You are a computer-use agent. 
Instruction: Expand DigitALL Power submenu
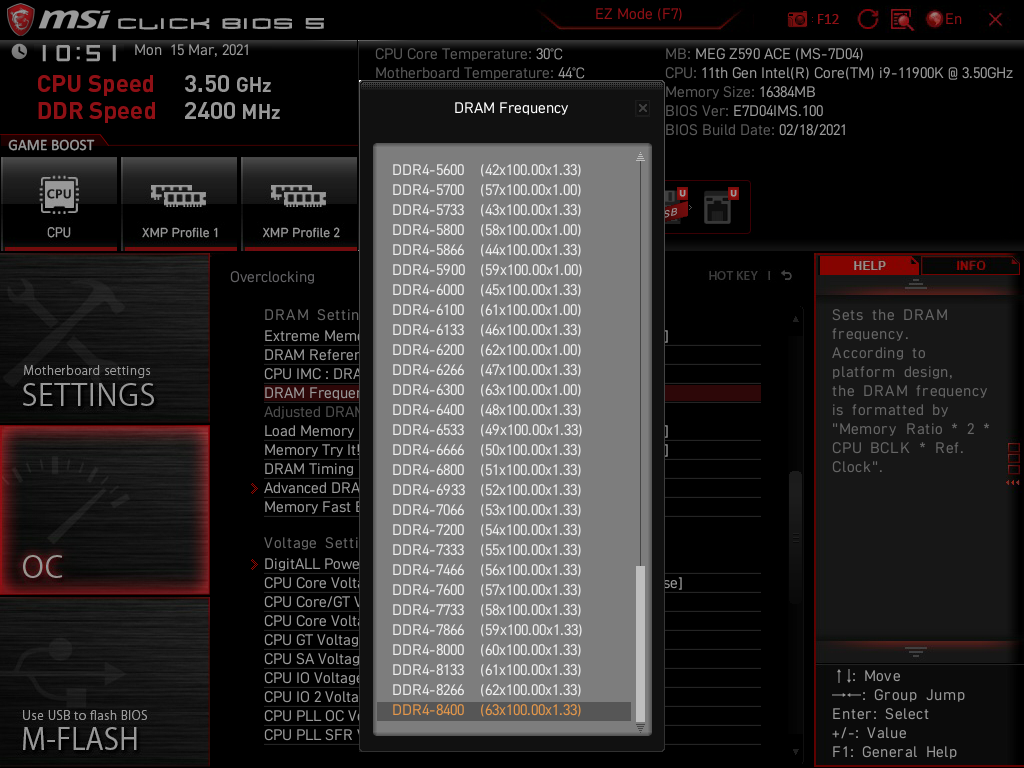point(311,564)
